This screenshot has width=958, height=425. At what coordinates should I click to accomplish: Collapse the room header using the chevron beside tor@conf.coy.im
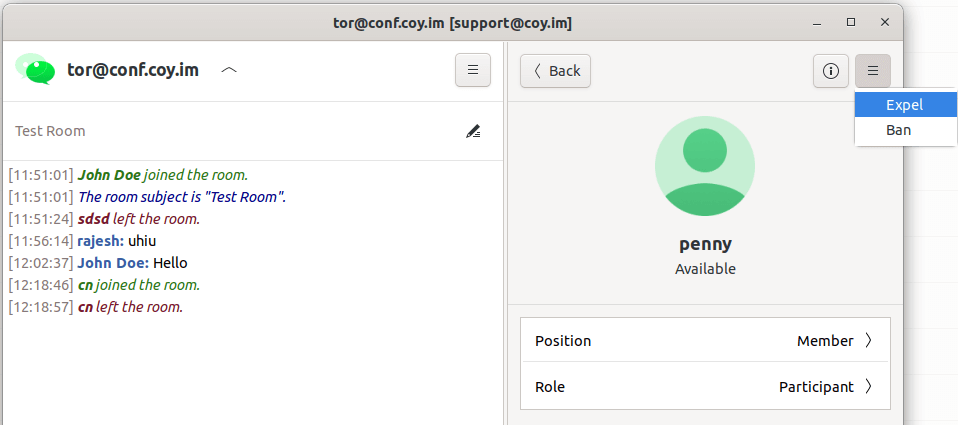pos(229,70)
